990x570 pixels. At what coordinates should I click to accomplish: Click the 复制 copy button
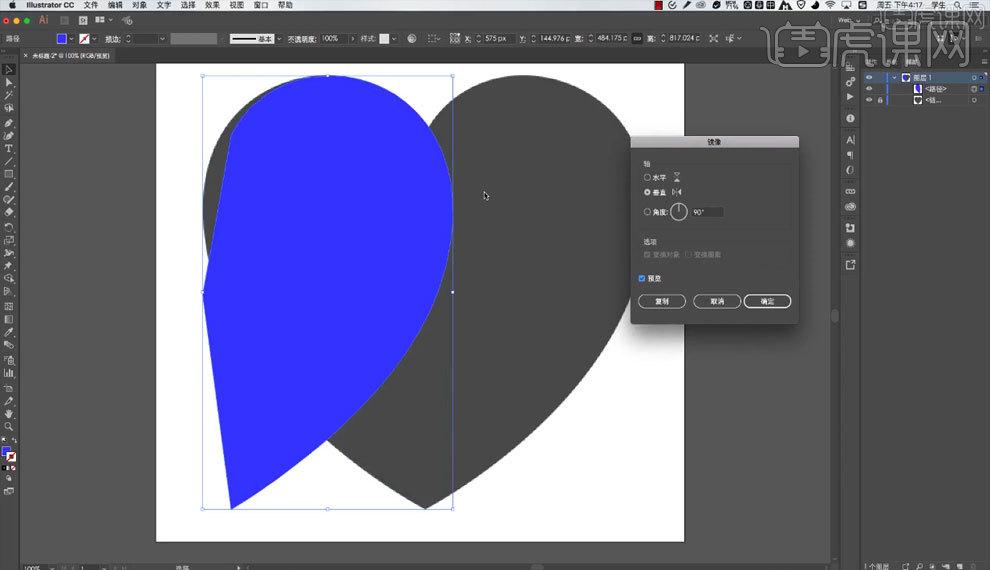click(x=662, y=302)
